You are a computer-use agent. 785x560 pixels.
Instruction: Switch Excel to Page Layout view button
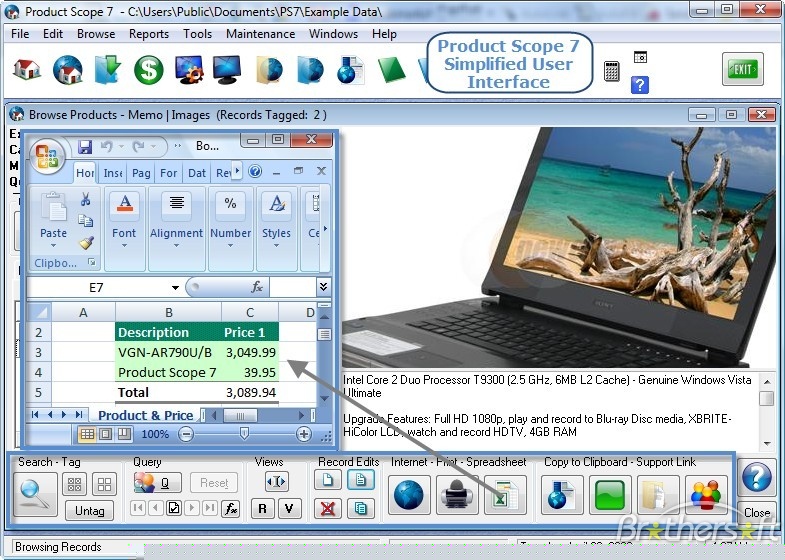105,434
